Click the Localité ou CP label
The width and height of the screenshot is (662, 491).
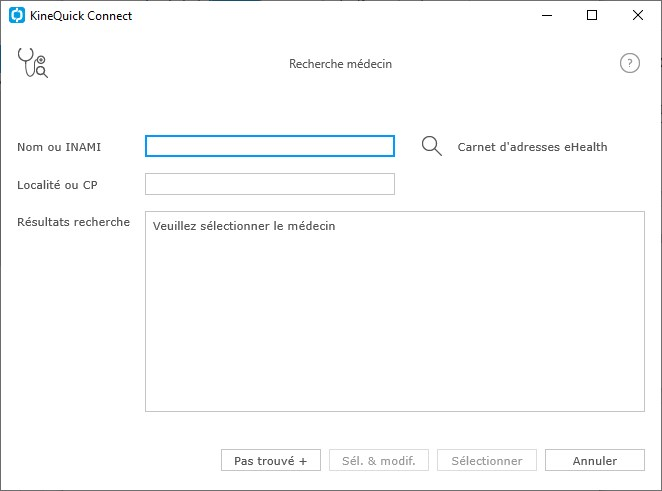(x=57, y=185)
